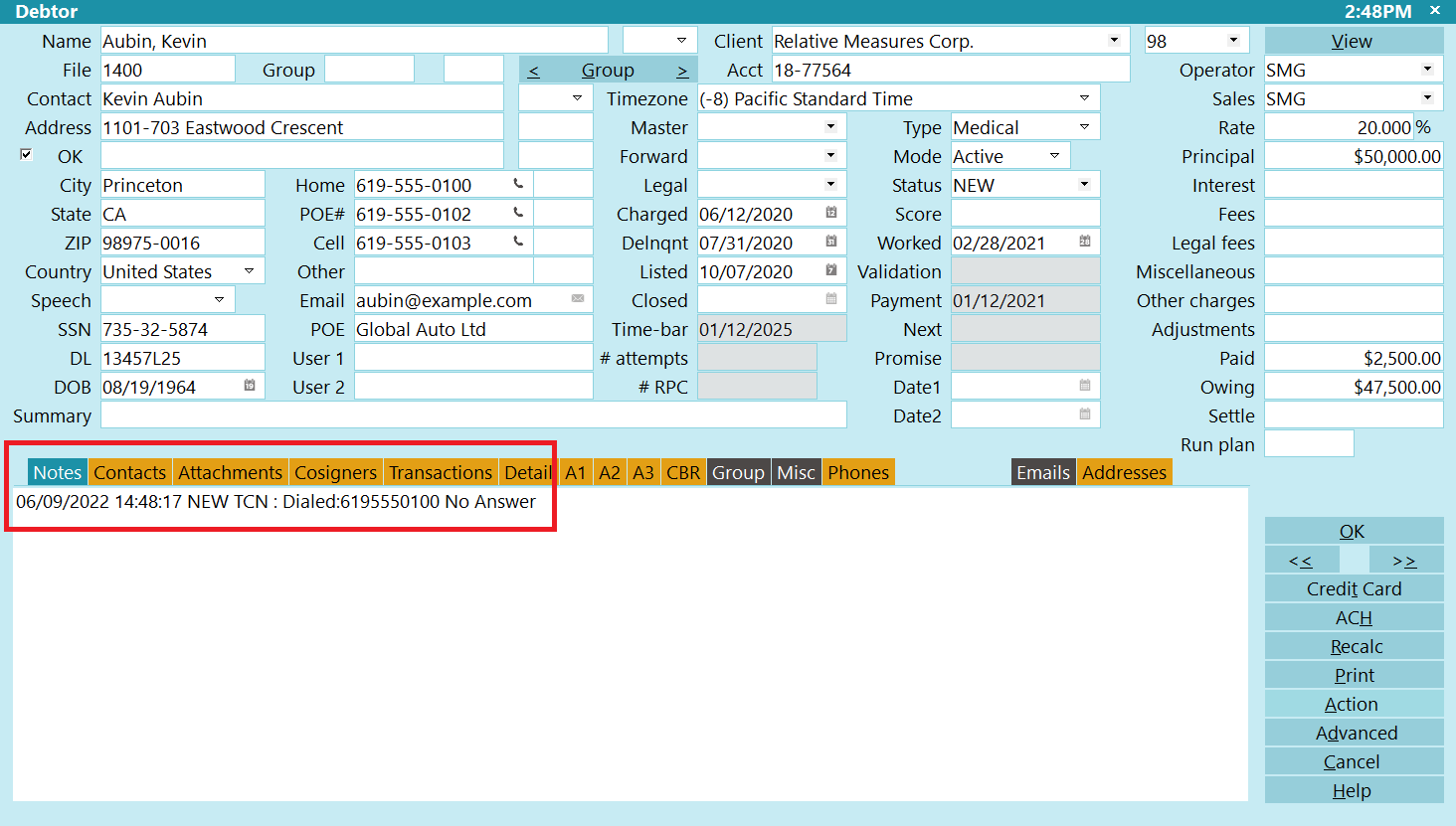
Task: Expand the Country dropdown
Action: 249,271
